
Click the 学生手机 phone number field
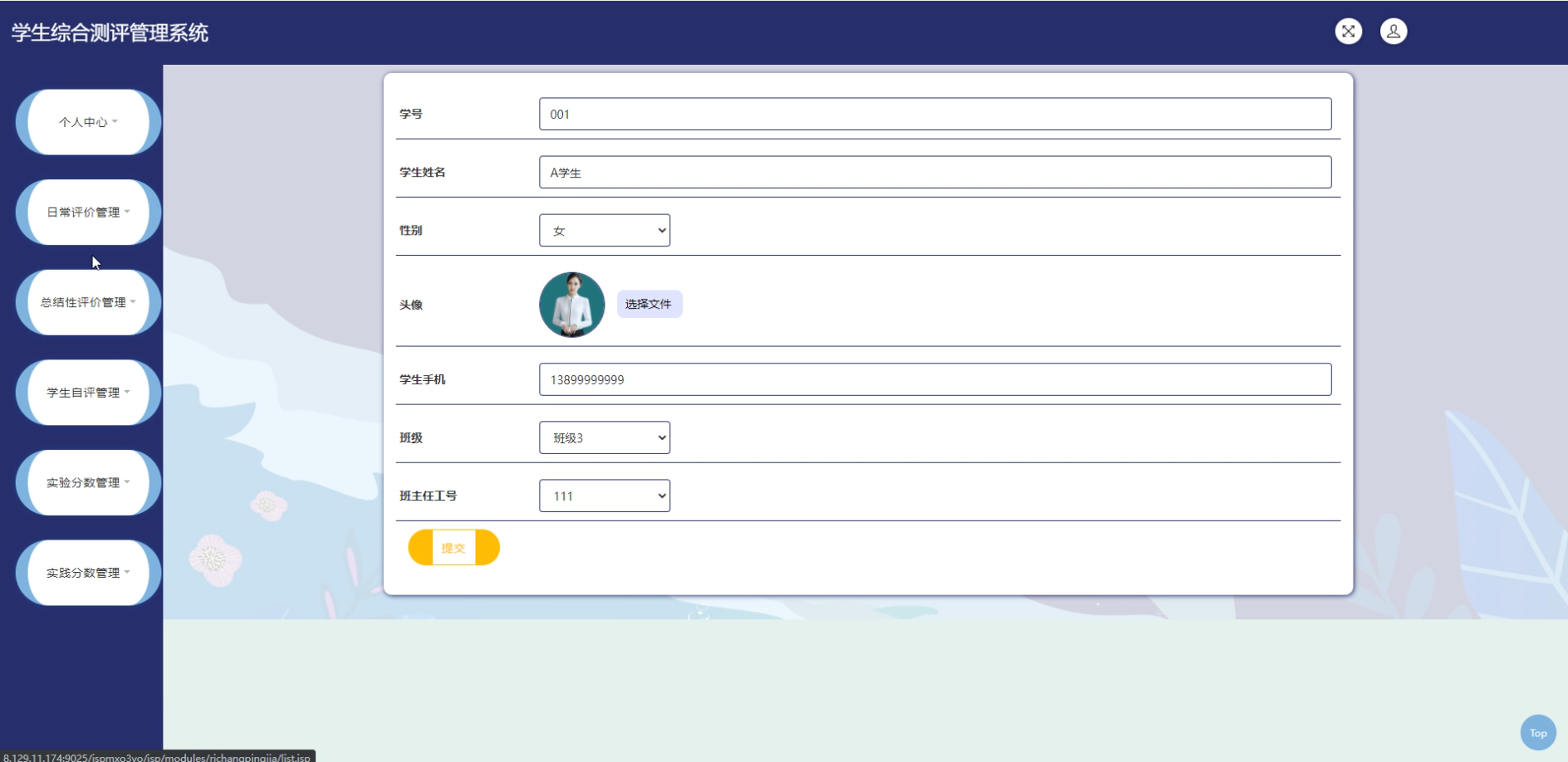tap(935, 379)
